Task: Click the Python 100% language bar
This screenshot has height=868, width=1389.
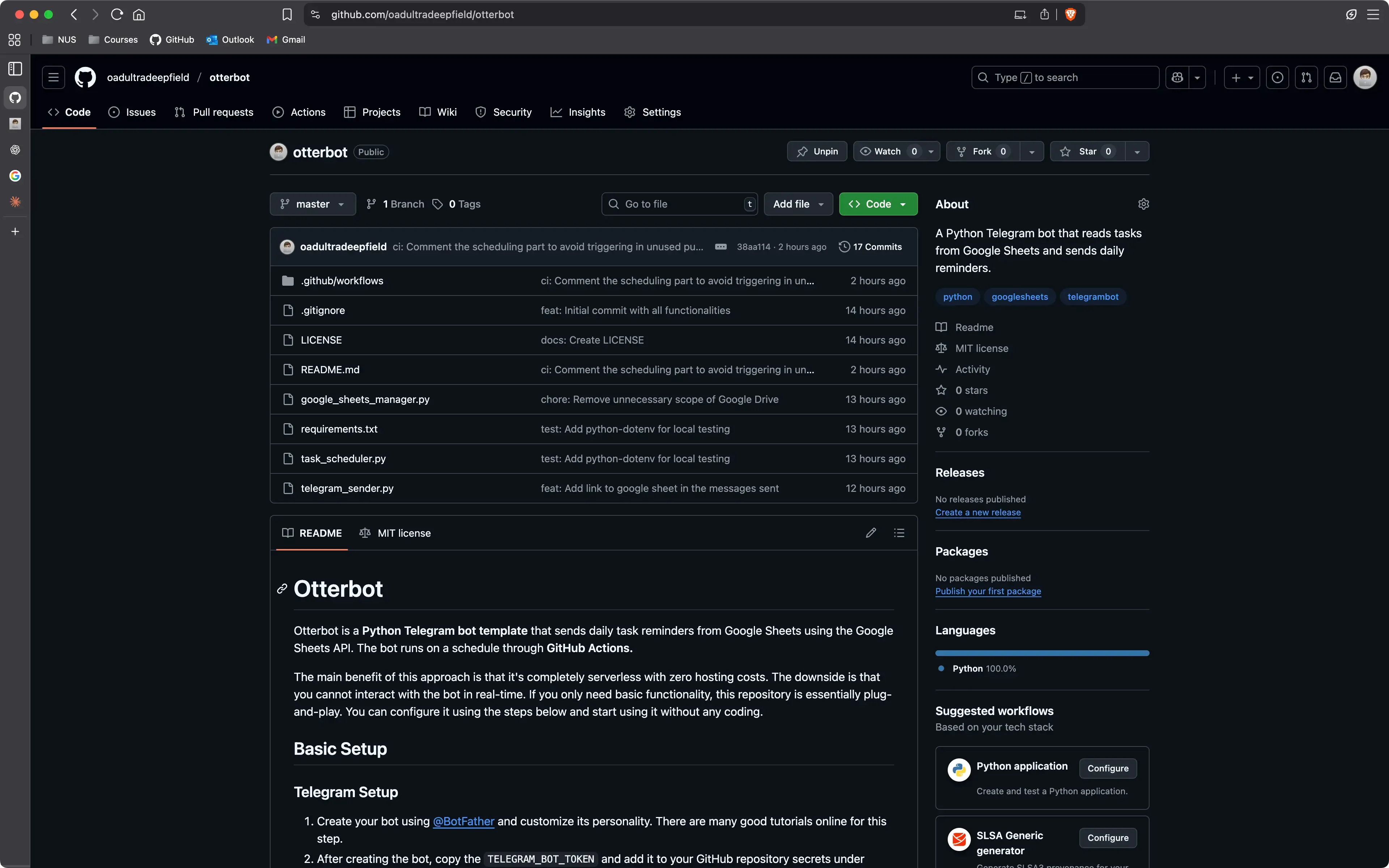Action: coord(1041,653)
